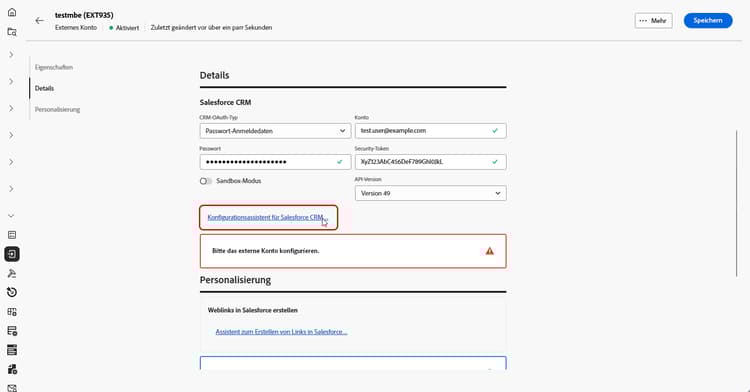Go to the Details section tab
The width and height of the screenshot is (750, 392).
(44, 88)
